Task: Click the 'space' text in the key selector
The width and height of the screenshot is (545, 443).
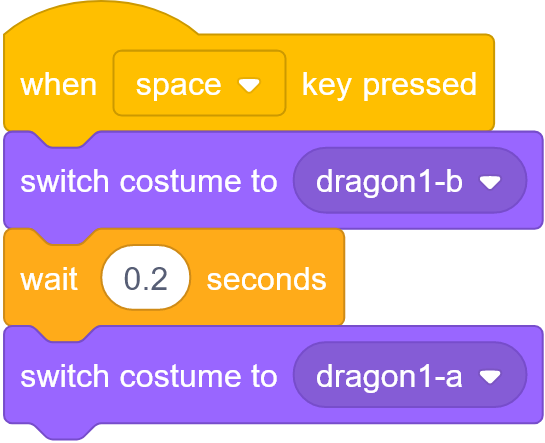Action: pos(178,86)
